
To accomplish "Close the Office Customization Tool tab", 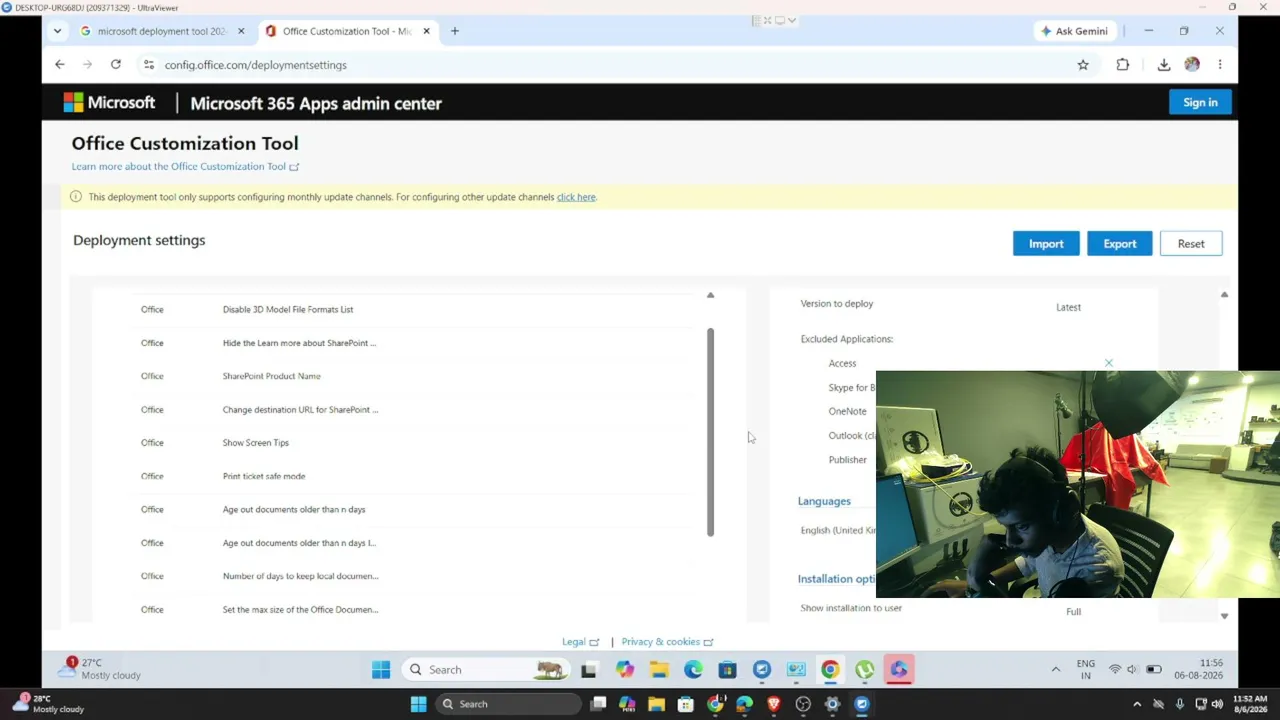I will click(x=426, y=31).
